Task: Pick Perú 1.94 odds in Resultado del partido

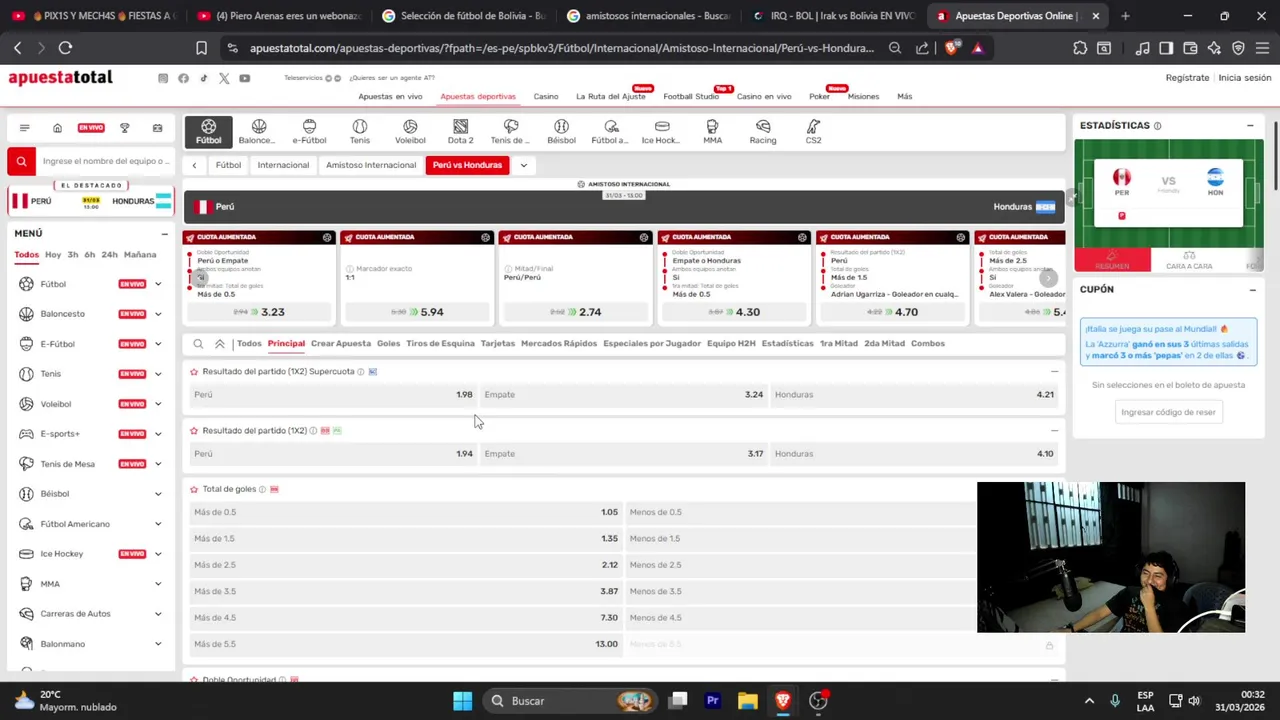Action: click(333, 454)
